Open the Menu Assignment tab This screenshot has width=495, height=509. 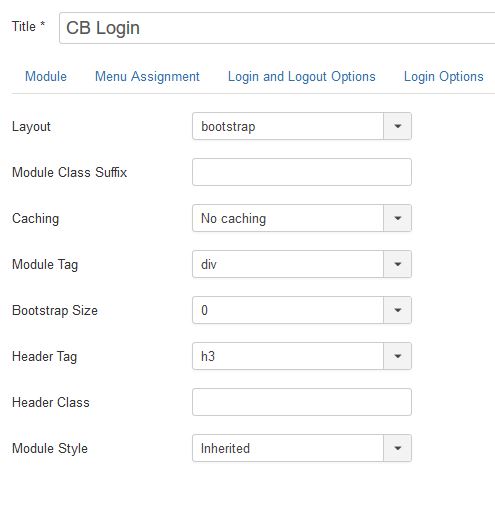click(x=147, y=77)
